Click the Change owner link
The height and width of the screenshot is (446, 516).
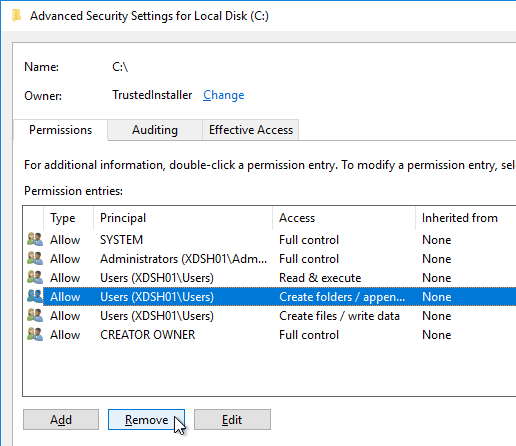click(224, 95)
